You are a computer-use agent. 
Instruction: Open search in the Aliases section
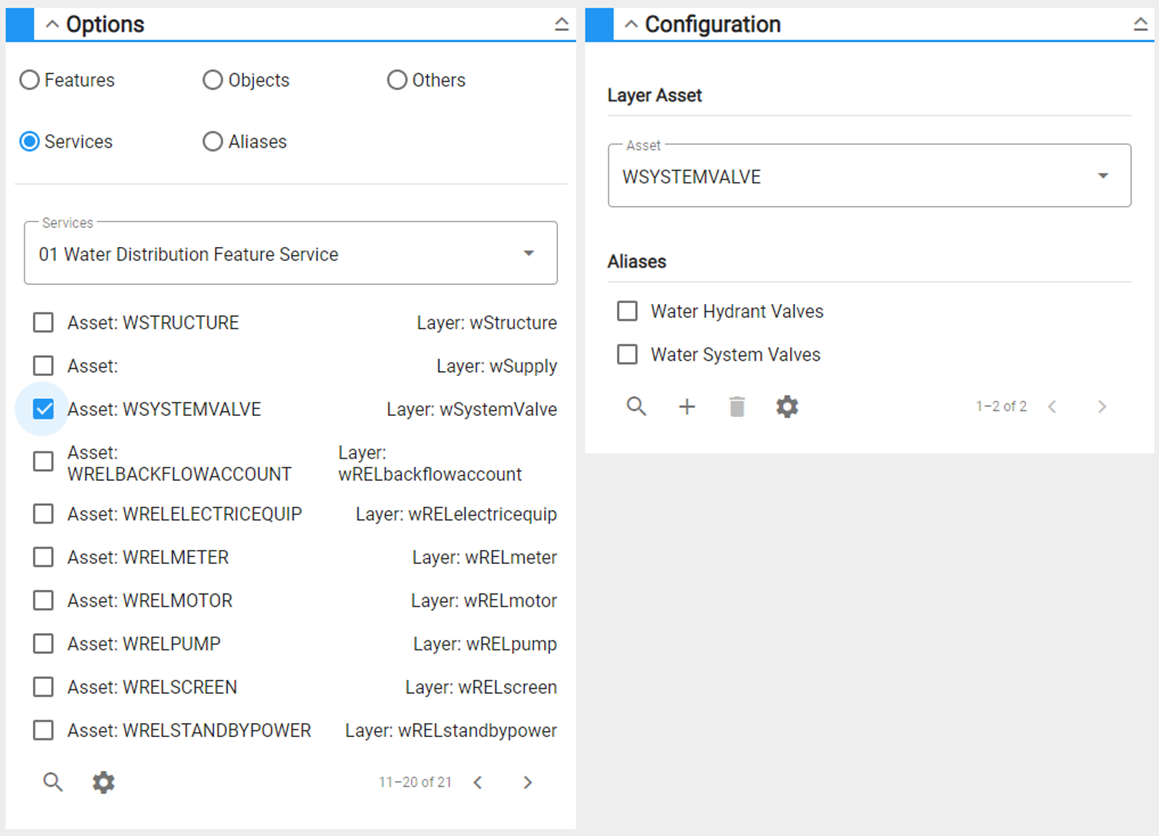[x=636, y=406]
